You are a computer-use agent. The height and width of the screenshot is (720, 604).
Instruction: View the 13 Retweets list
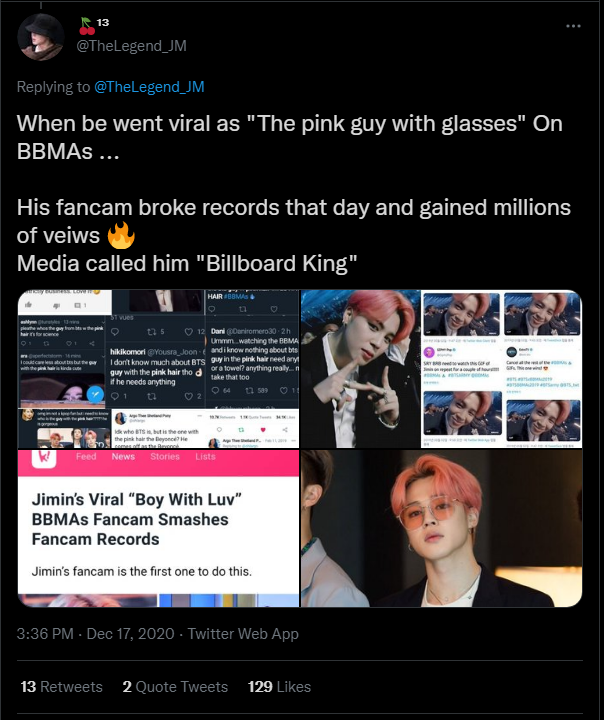[x=62, y=686]
